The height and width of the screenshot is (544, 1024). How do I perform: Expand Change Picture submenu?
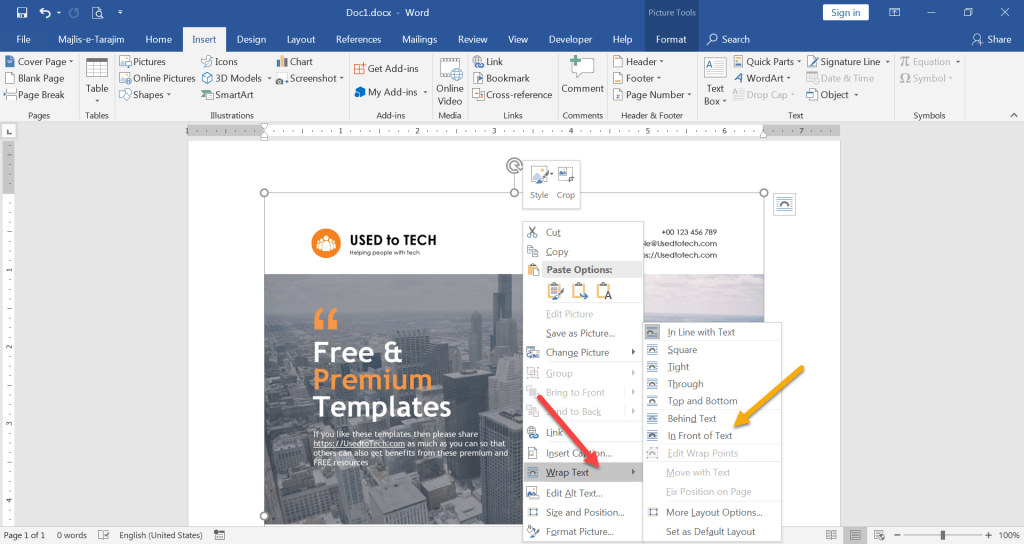point(583,353)
